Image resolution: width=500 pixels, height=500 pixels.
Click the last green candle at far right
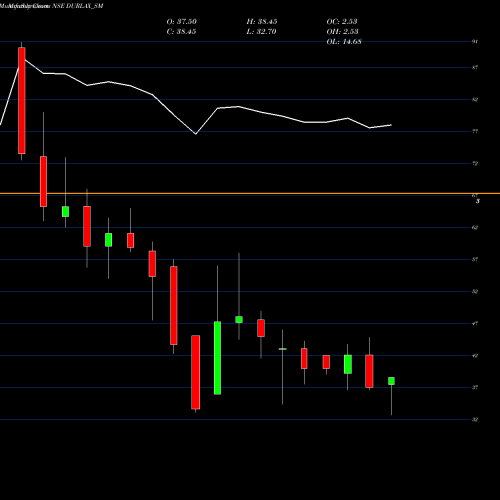click(x=391, y=381)
